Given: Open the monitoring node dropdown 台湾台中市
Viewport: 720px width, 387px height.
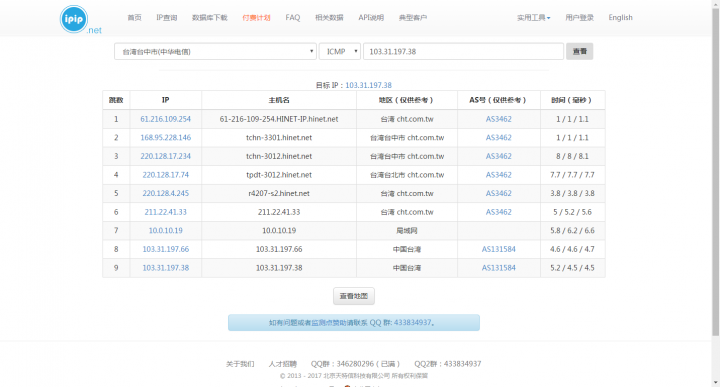Looking at the screenshot, I should pyautogui.click(x=215, y=51).
